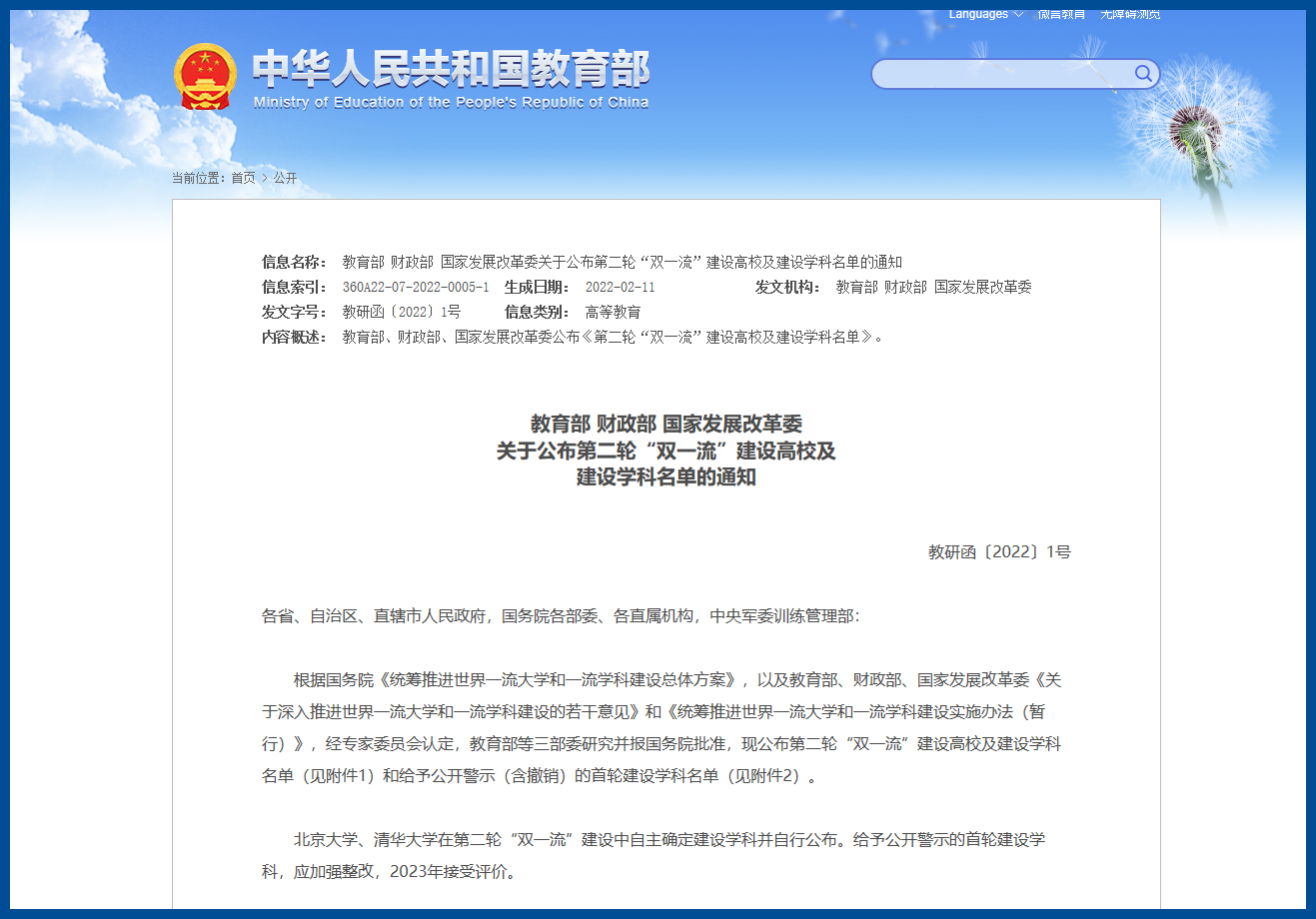1316x919 pixels.
Task: Click the national emblem logo
Action: coord(205,77)
